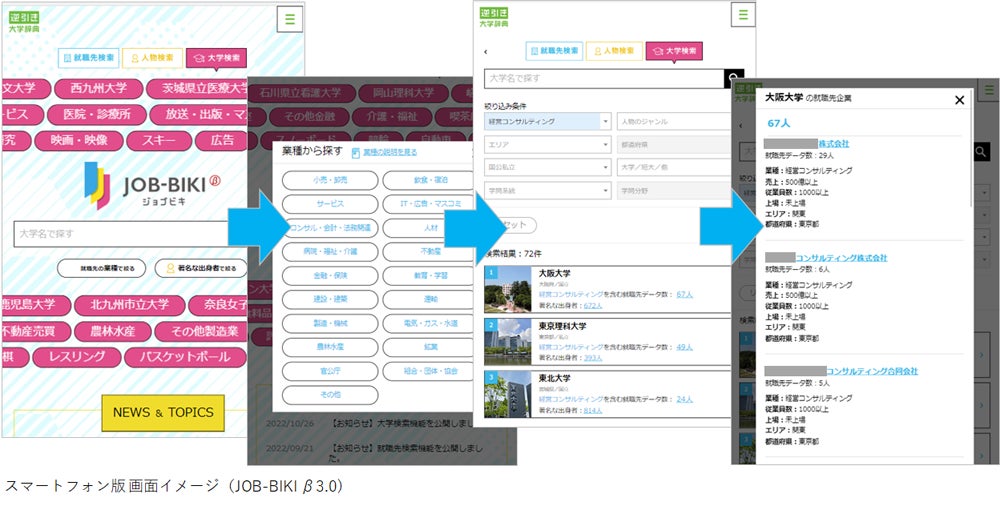Switch to 人物検索 tab on the home screen

pyautogui.click(x=152, y=58)
